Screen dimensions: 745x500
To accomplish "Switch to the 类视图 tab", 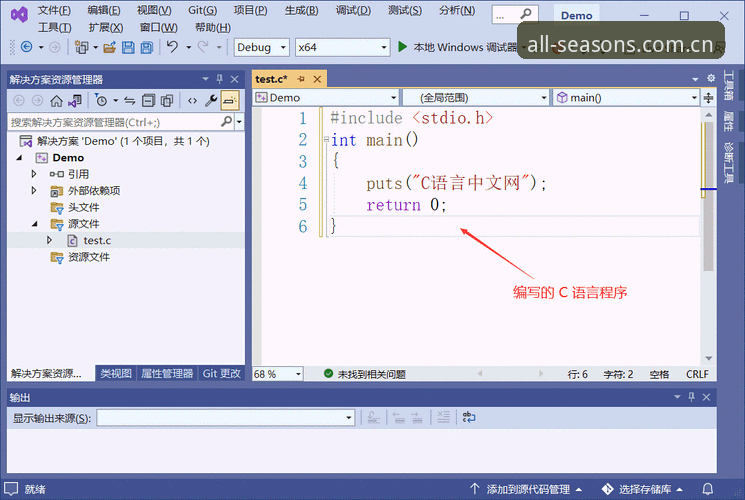I will (116, 374).
